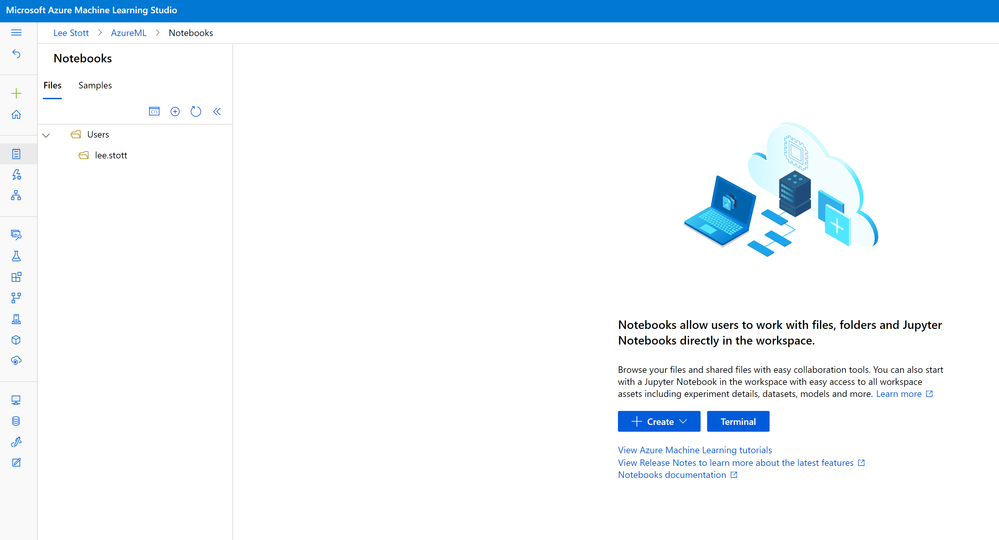Click the Terminal button

pyautogui.click(x=738, y=422)
